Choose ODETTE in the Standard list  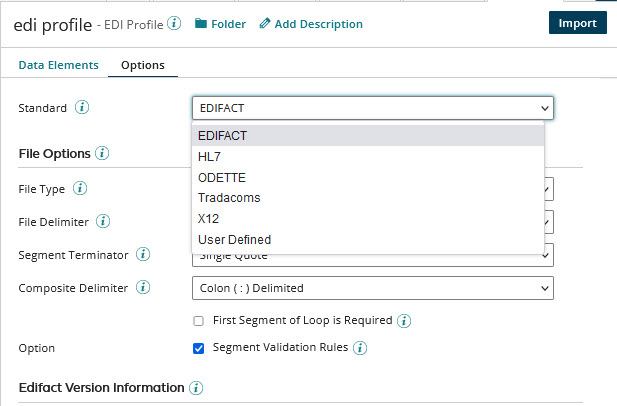pos(368,177)
